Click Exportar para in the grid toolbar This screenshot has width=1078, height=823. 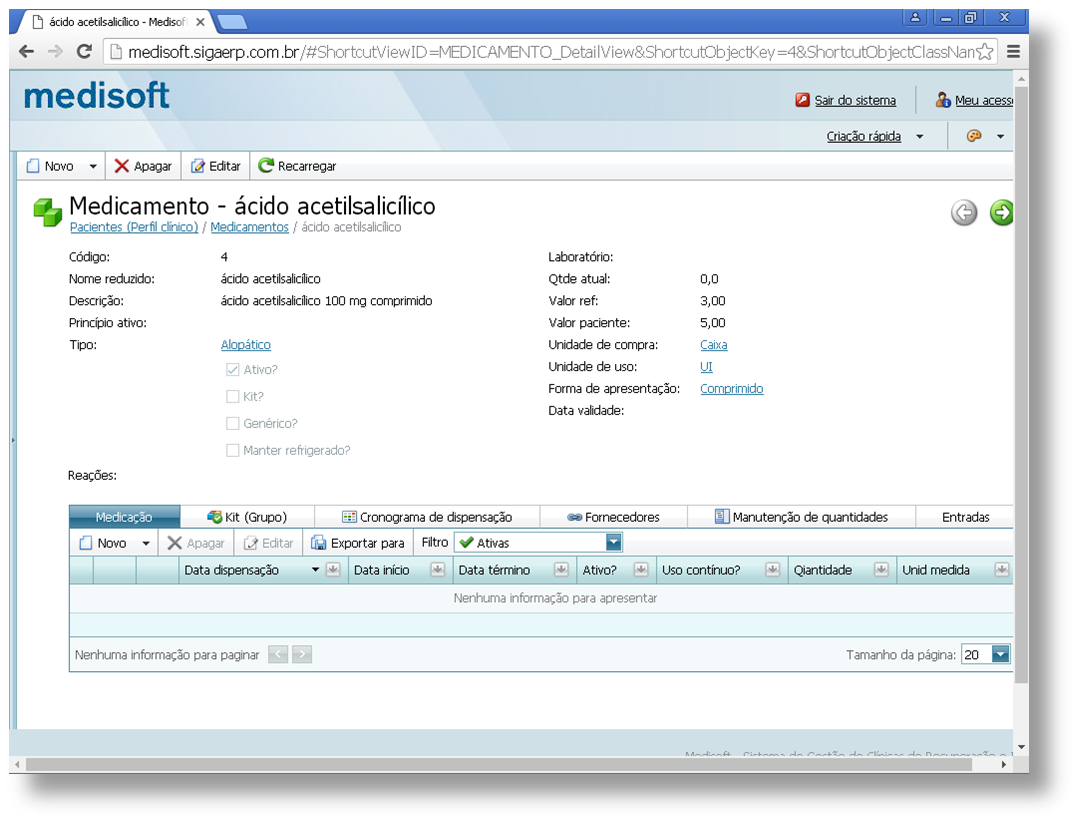pyautogui.click(x=358, y=542)
